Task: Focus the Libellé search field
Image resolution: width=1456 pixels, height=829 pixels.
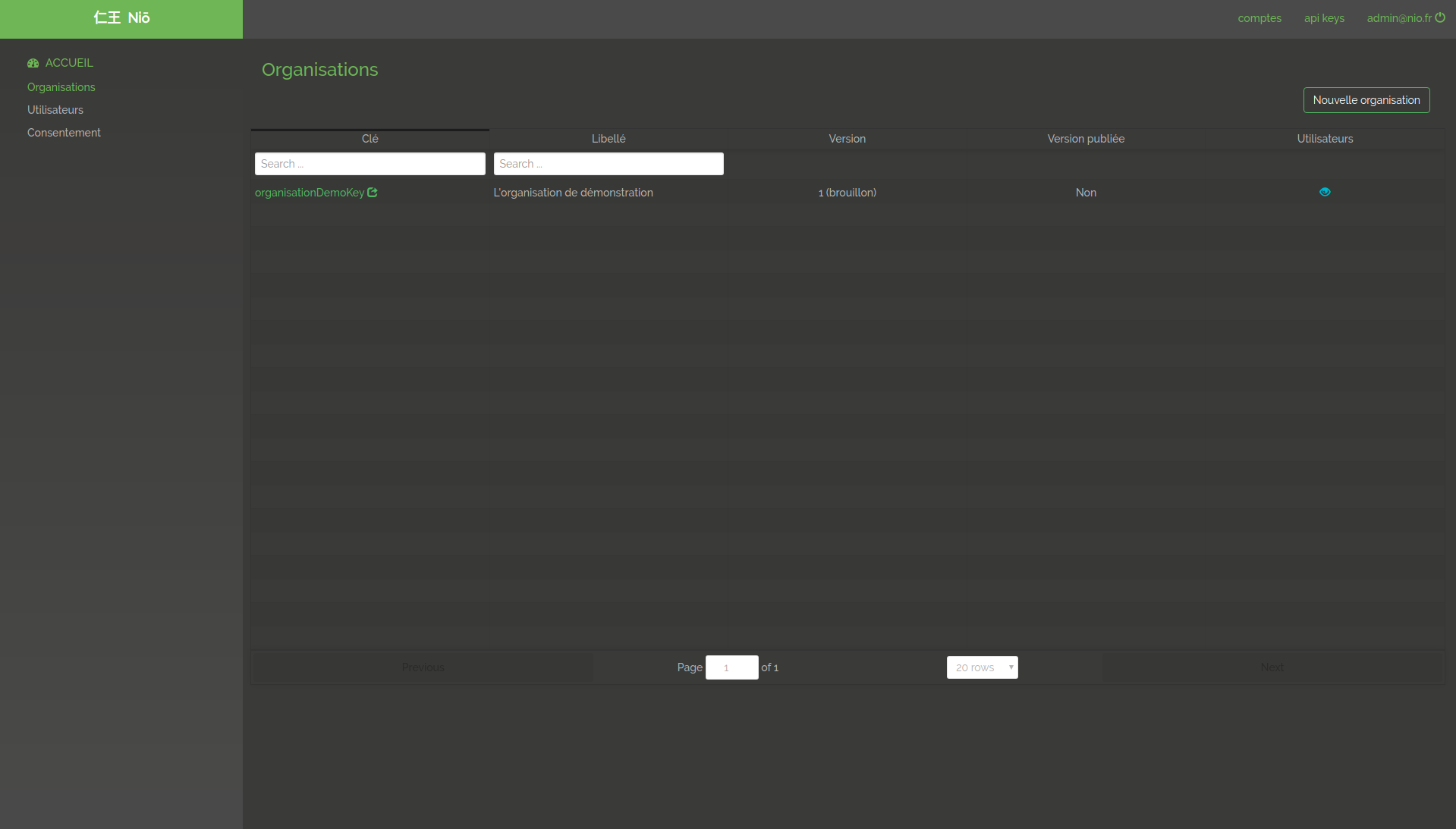Action: point(609,164)
